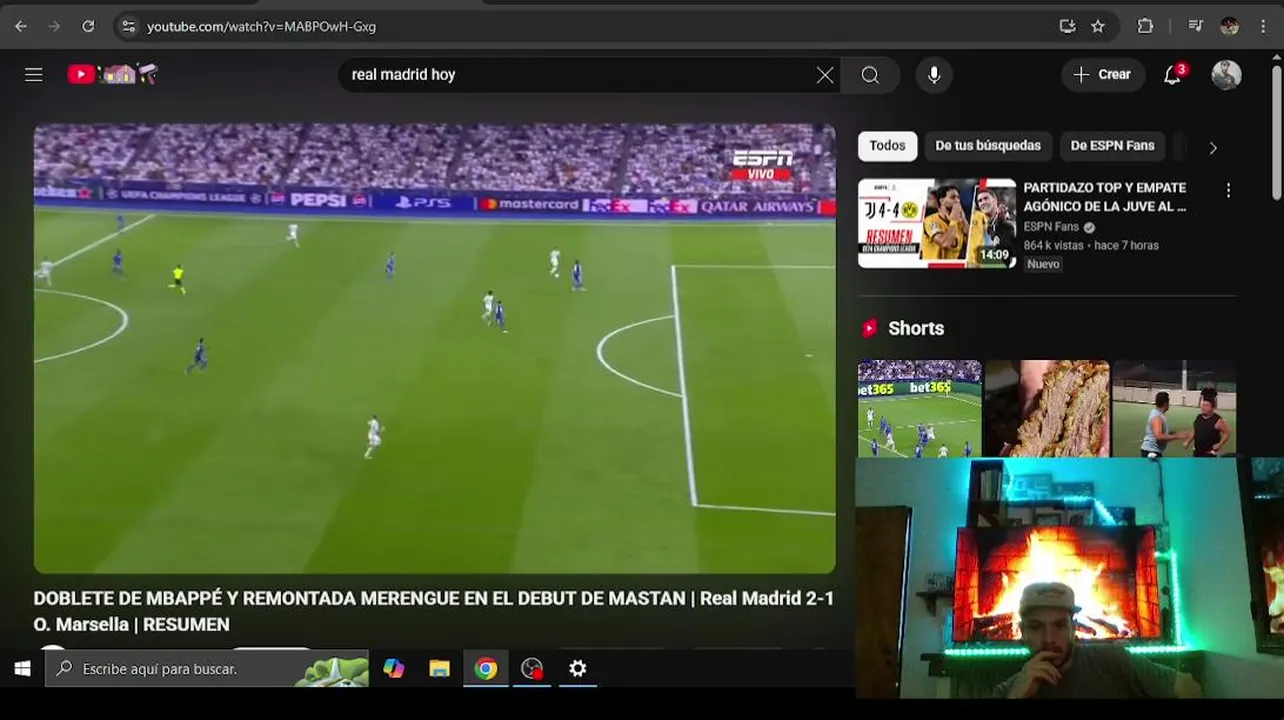Open Chrome three-dot menu
The height and width of the screenshot is (720, 1284).
1263,27
